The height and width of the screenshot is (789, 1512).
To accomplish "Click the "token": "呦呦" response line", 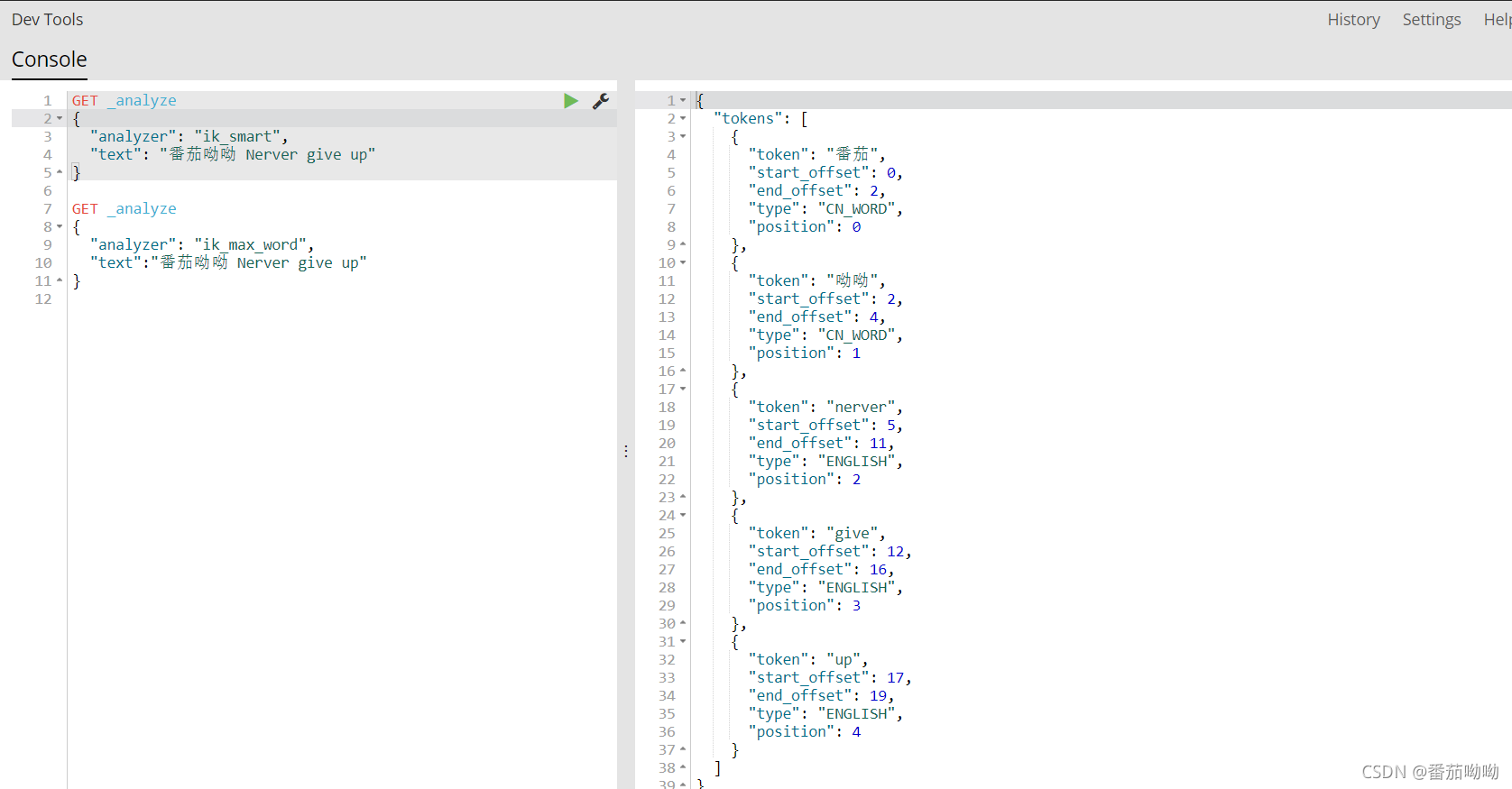I will 816,280.
